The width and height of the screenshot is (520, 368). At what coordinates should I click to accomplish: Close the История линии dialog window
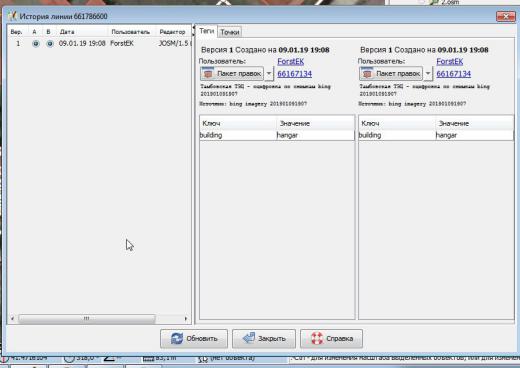[506, 16]
